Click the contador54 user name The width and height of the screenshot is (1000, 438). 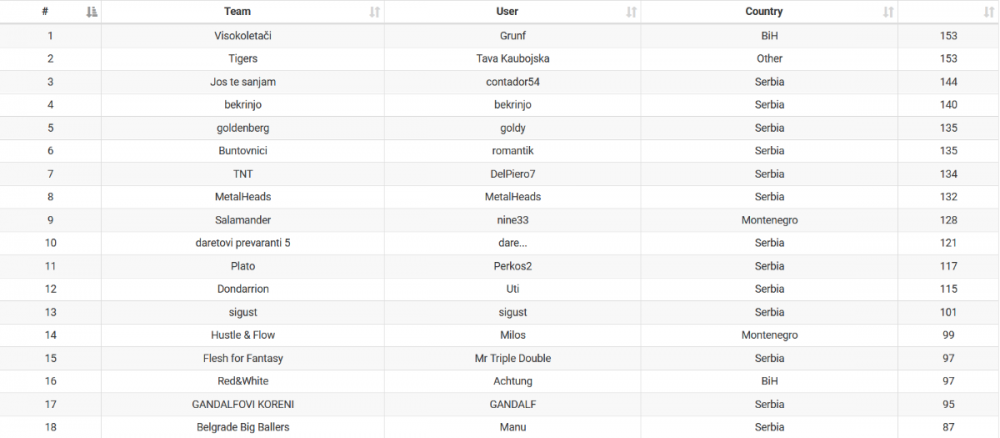(x=513, y=82)
